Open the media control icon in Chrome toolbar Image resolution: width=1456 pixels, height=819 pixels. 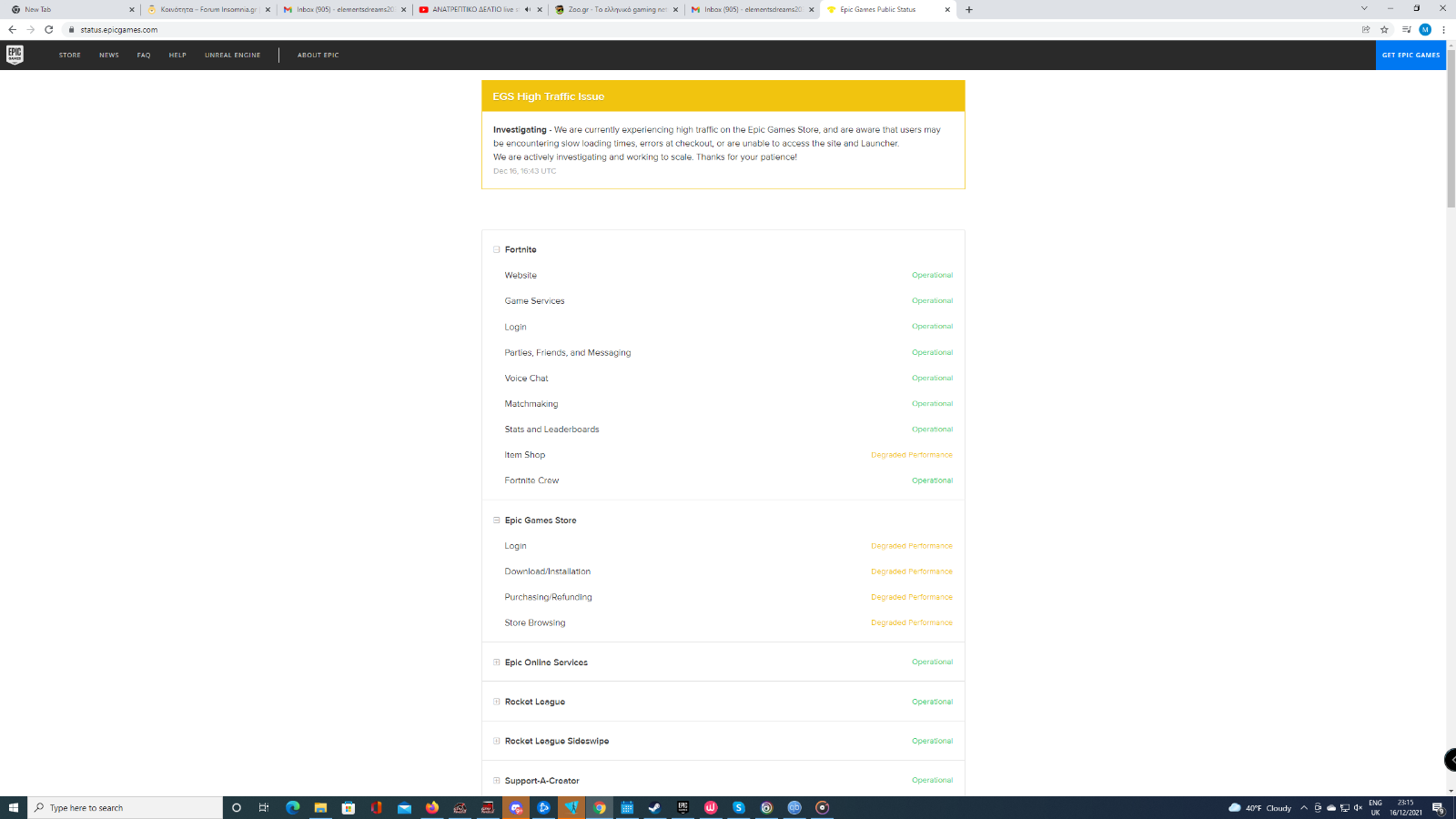[1406, 29]
